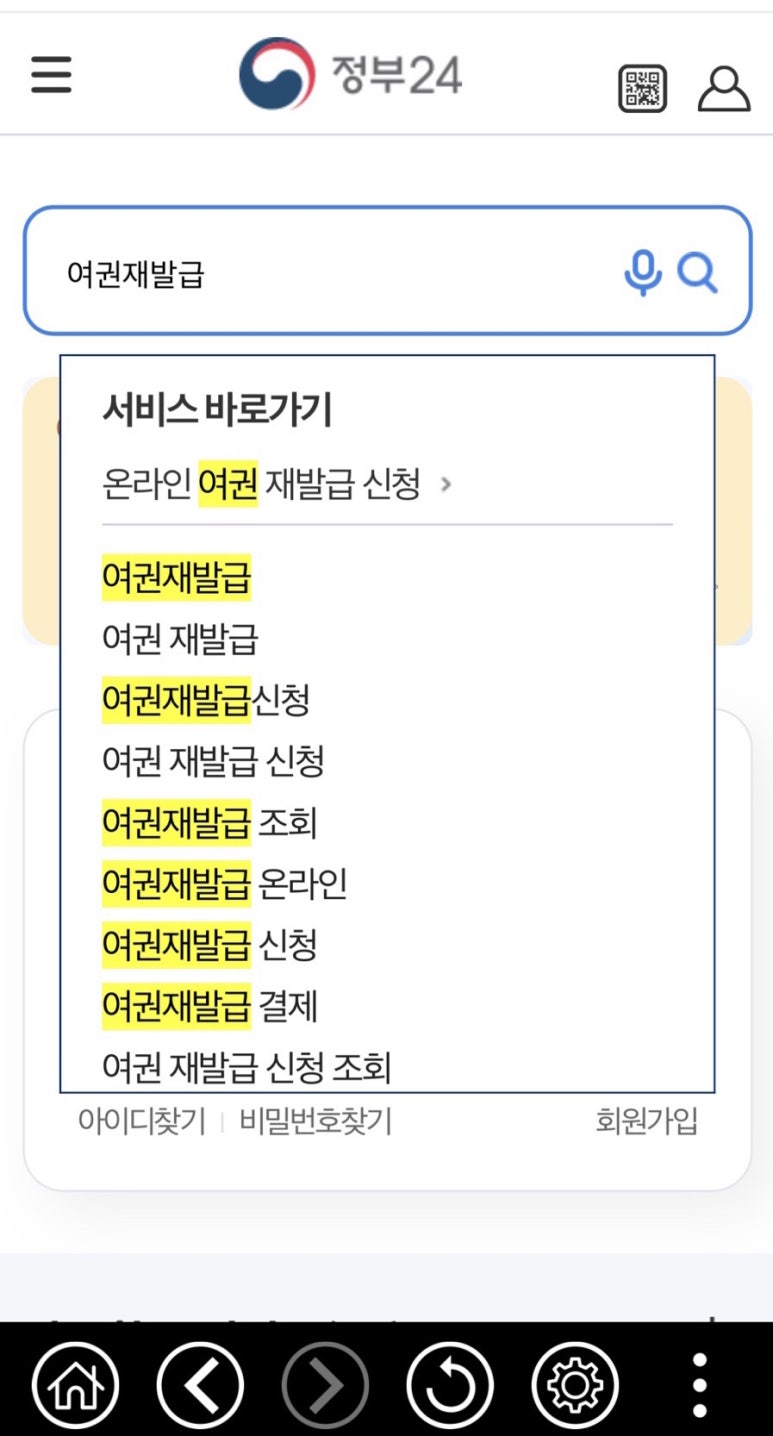
Task: Start voice search with microphone icon
Action: coord(643,272)
